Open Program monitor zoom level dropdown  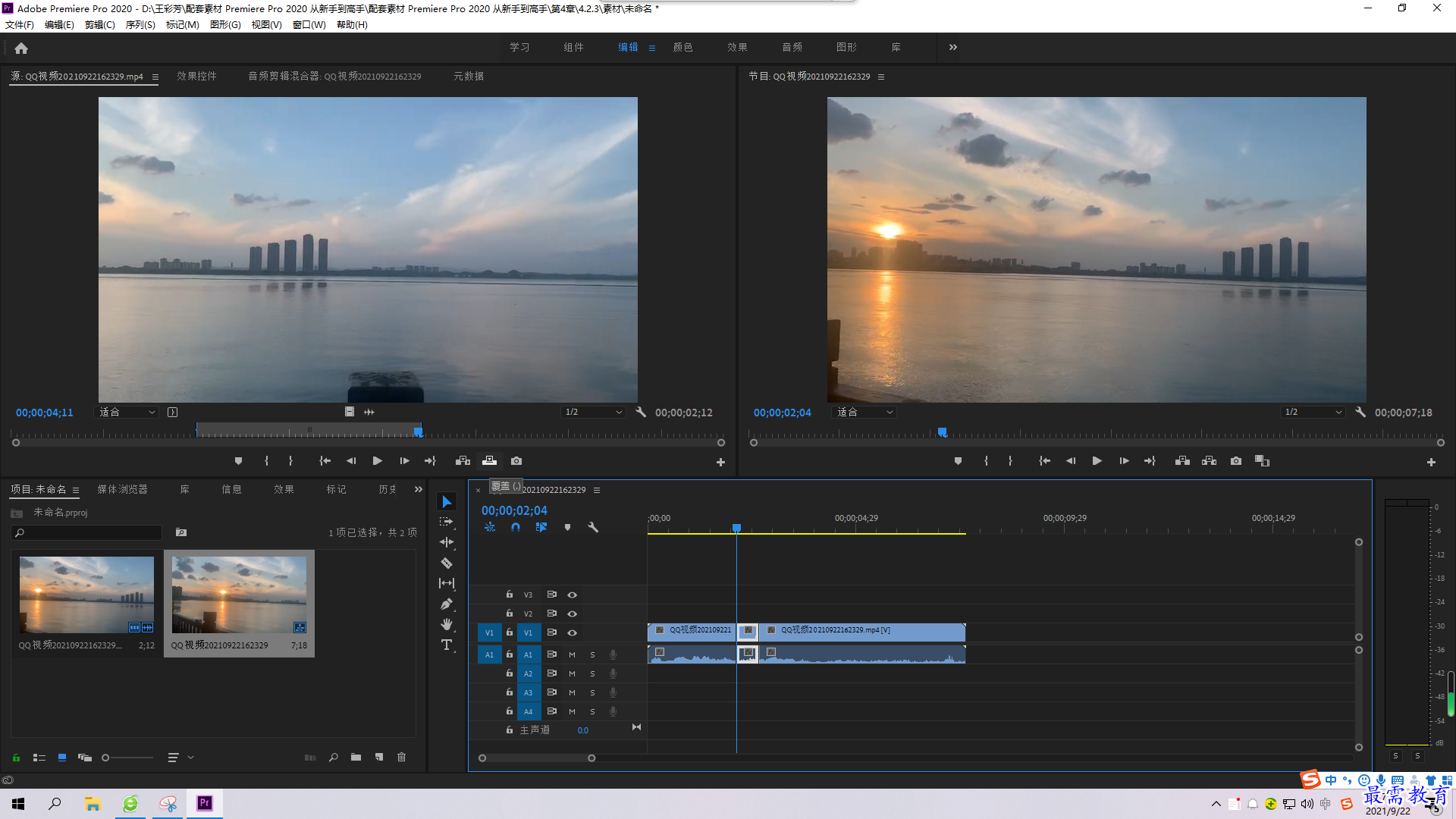click(864, 413)
